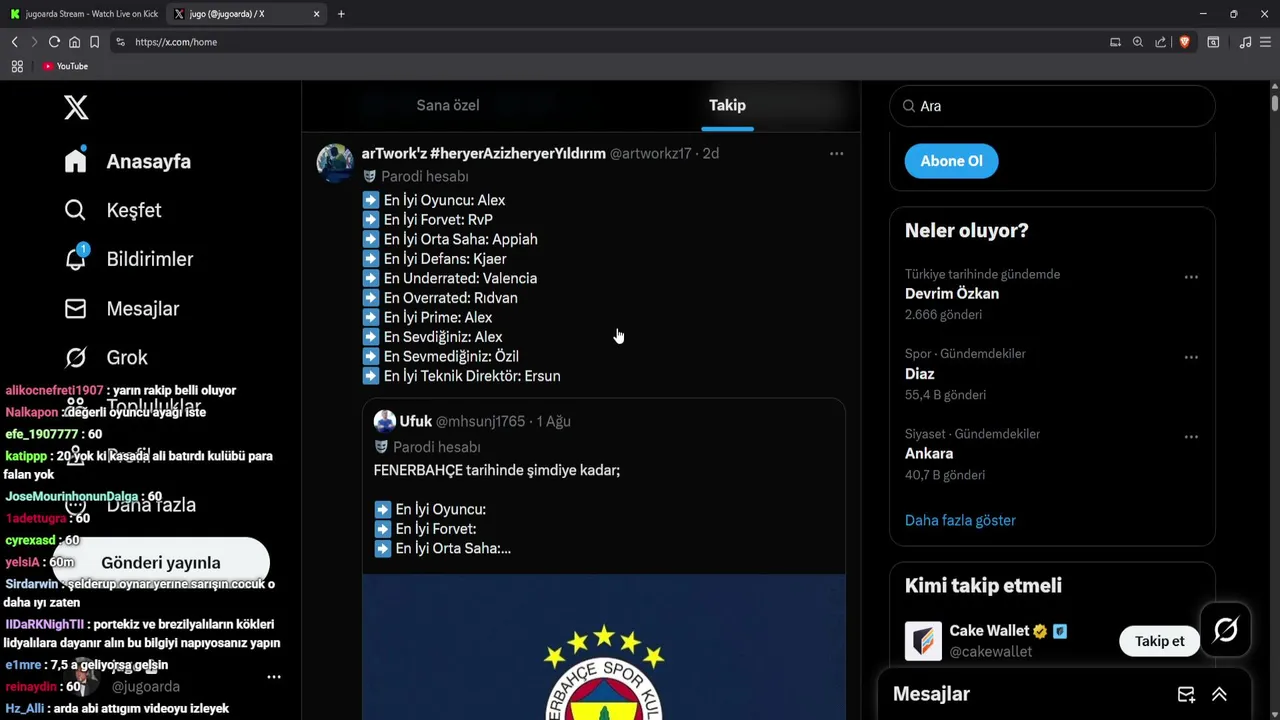Close the jugo X tab
Screen dimensions: 1280x720
point(316,14)
